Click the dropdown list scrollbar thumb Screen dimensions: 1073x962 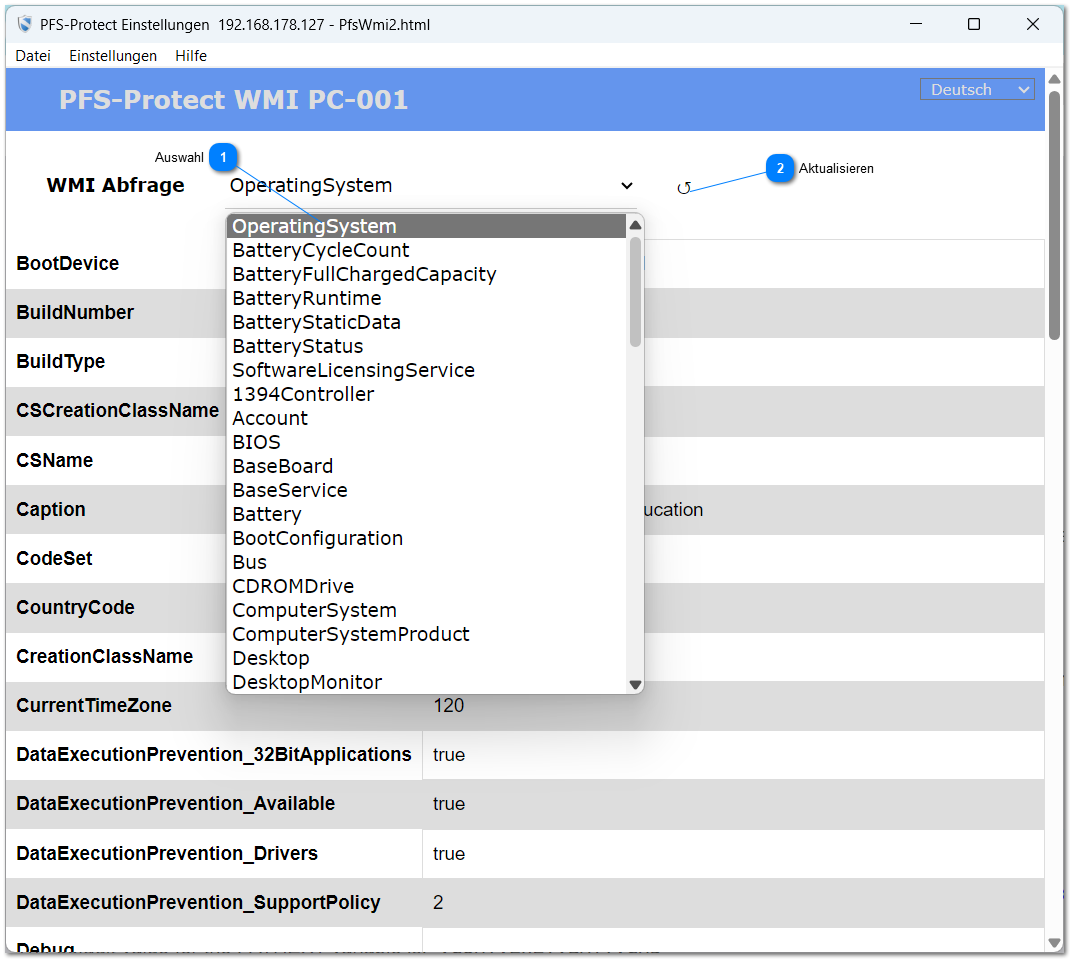[x=634, y=290]
